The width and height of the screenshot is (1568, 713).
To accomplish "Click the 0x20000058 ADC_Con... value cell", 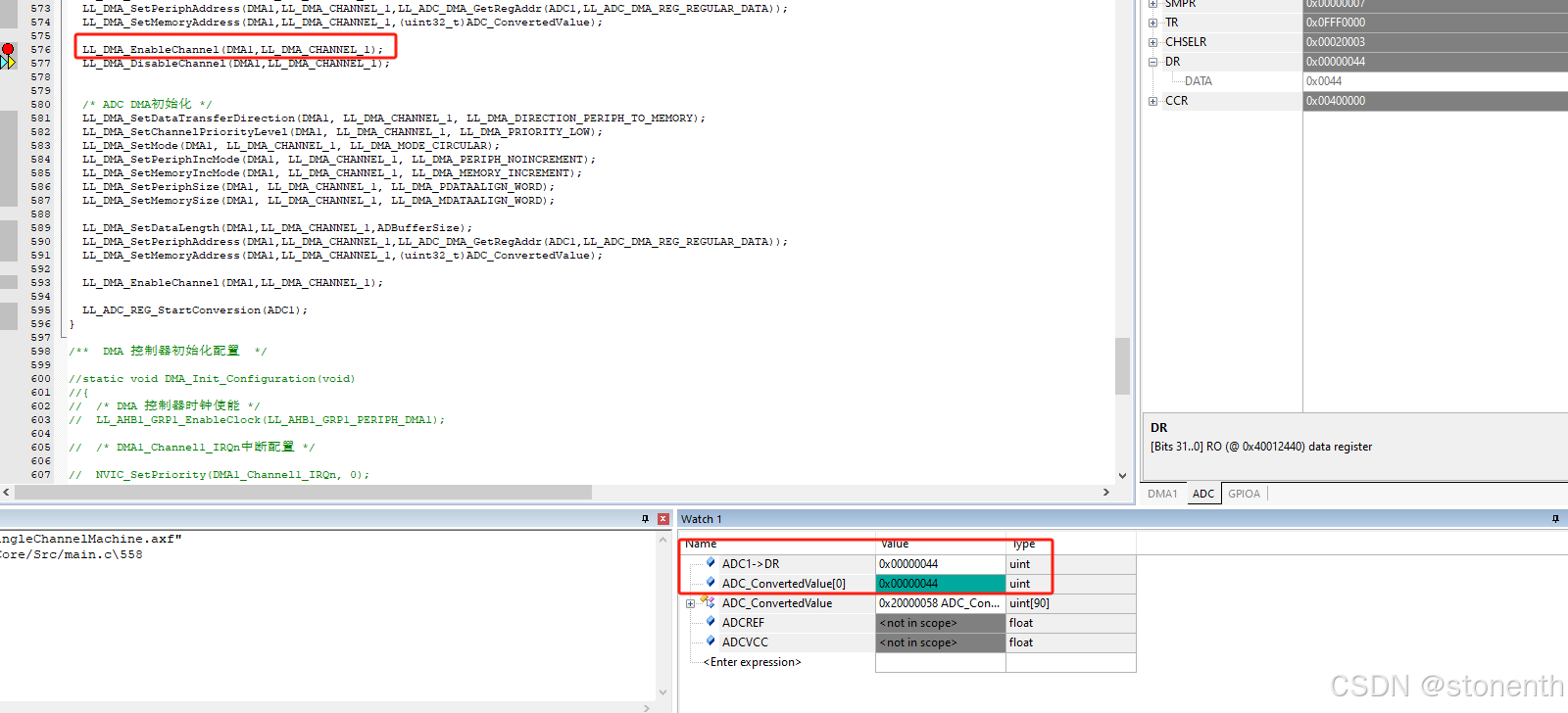I will [x=940, y=603].
